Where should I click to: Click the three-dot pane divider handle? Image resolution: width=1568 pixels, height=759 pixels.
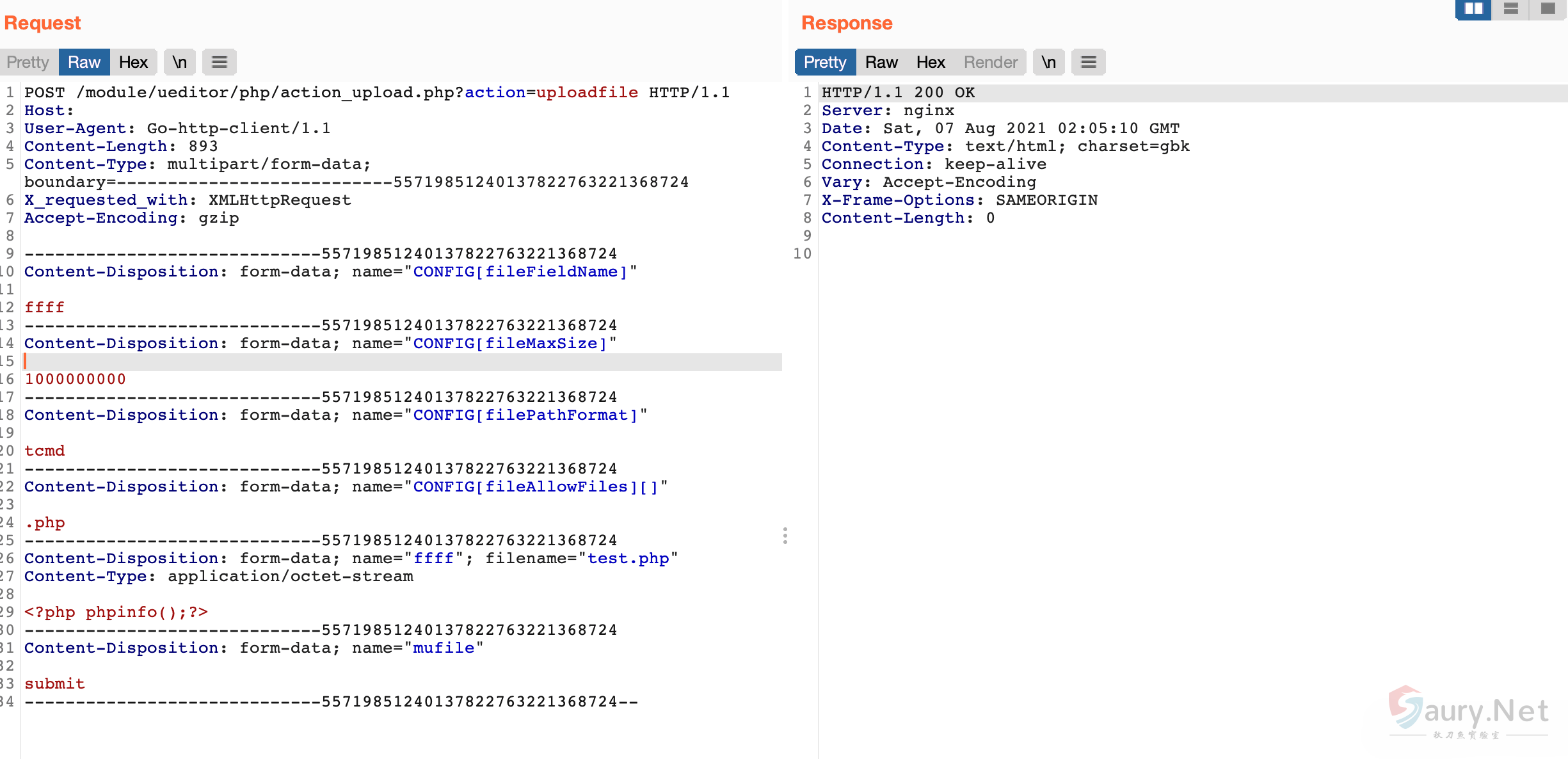(785, 536)
